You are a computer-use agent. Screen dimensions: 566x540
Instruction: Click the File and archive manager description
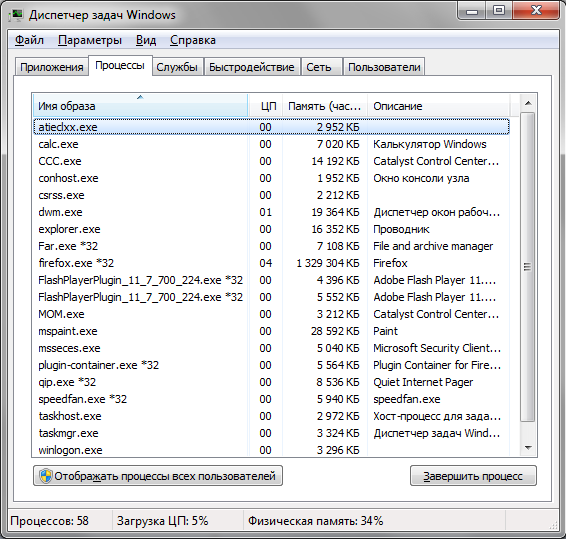(433, 246)
